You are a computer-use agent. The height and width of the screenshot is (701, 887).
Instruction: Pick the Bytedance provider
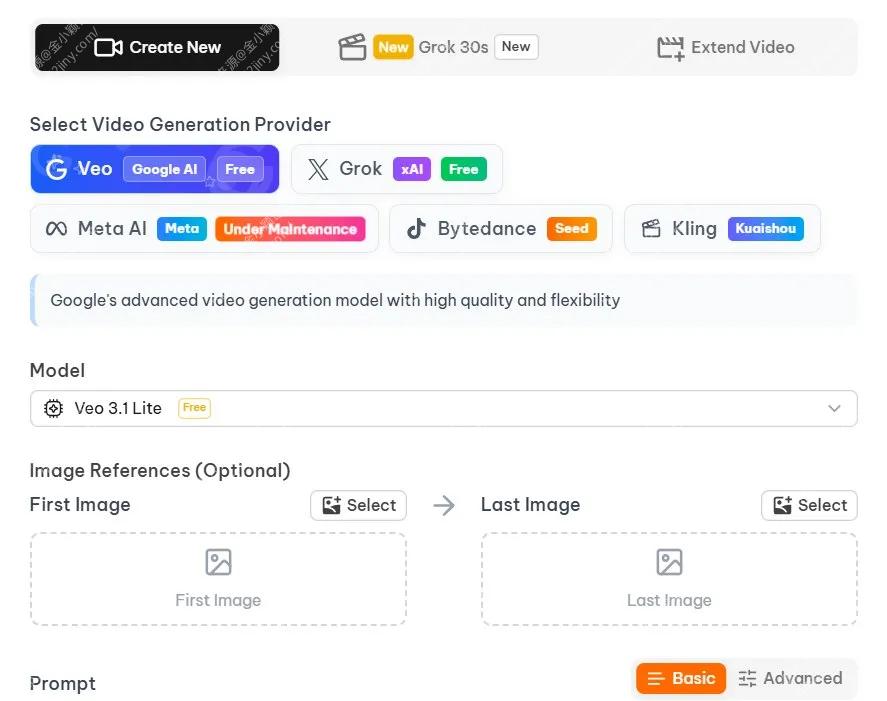coord(501,229)
